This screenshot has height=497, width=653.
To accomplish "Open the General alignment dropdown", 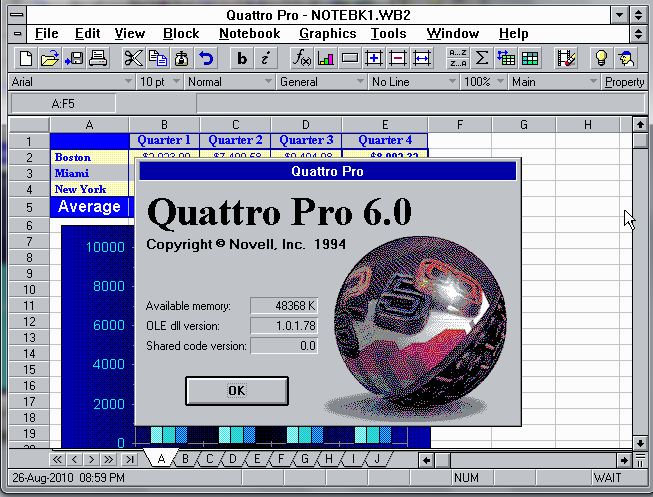I will (360, 82).
